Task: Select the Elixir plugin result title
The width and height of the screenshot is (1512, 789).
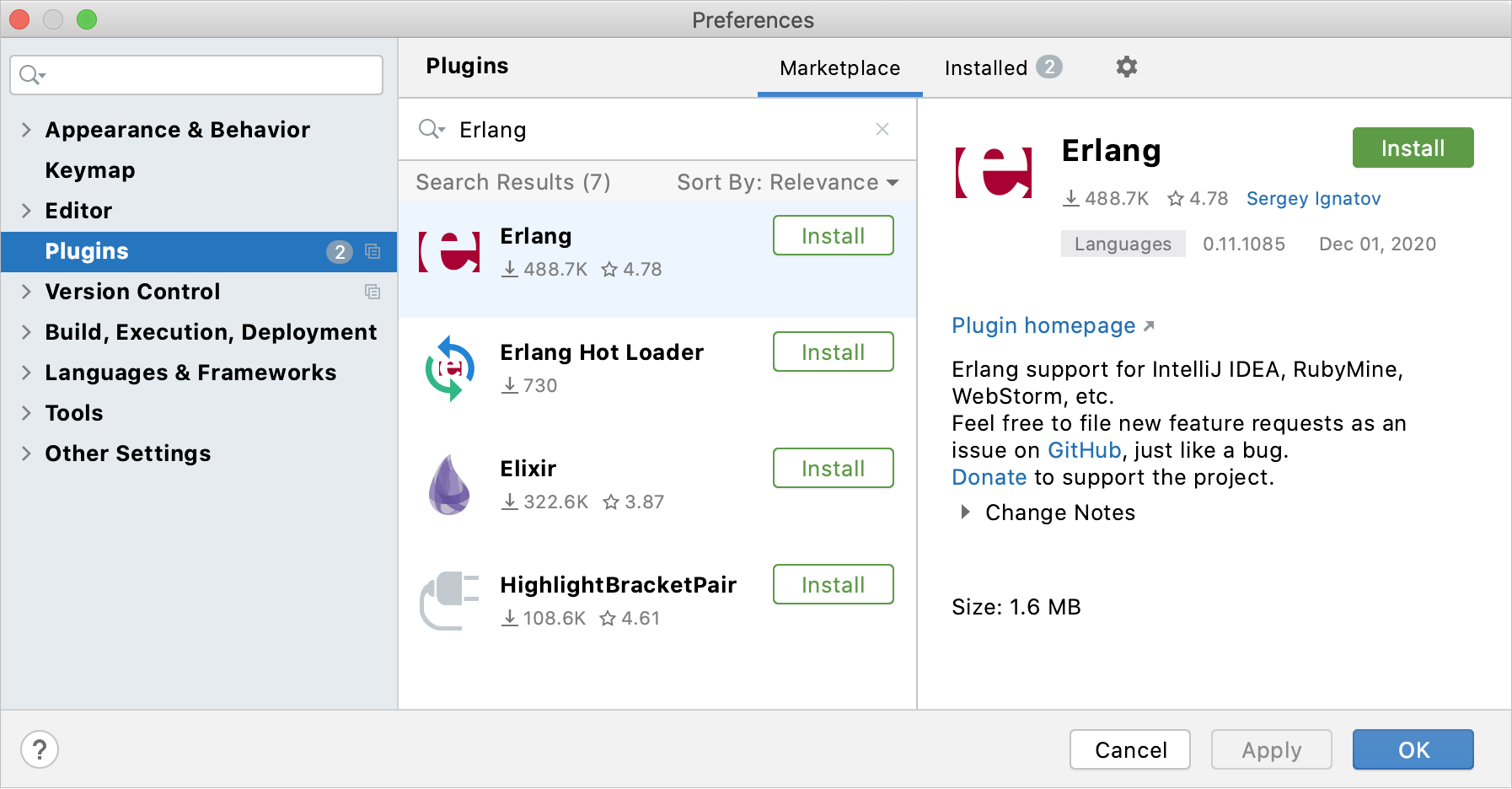Action: [528, 469]
